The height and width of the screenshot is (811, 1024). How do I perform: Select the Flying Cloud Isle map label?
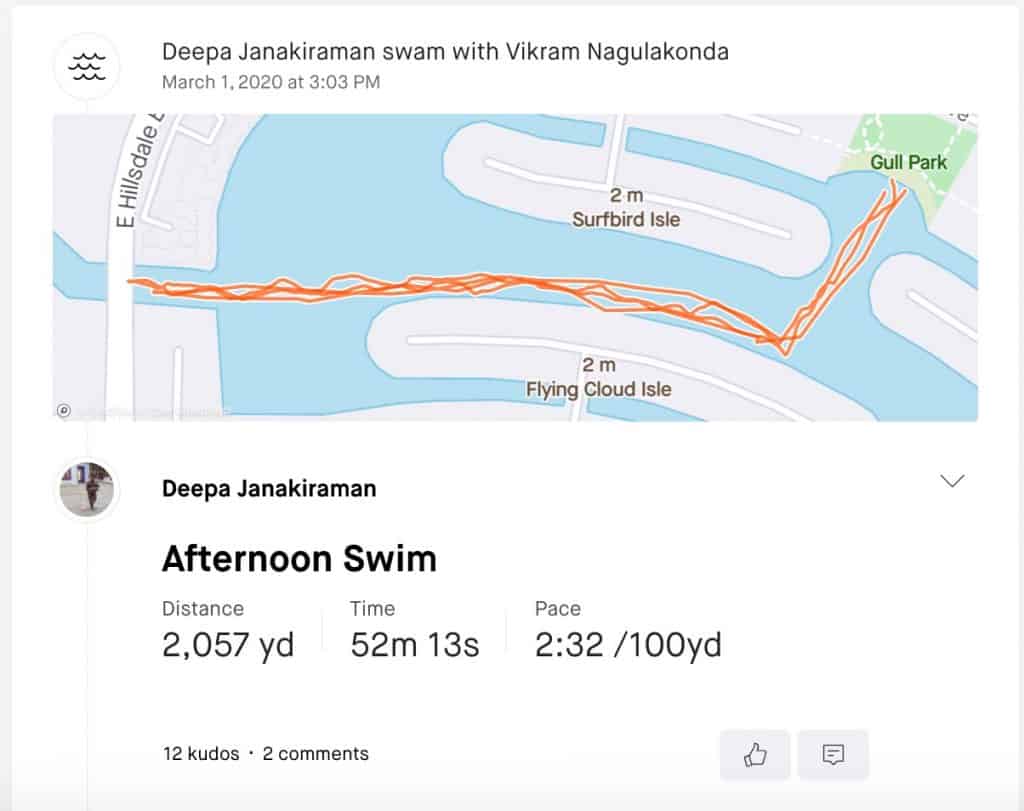point(599,389)
